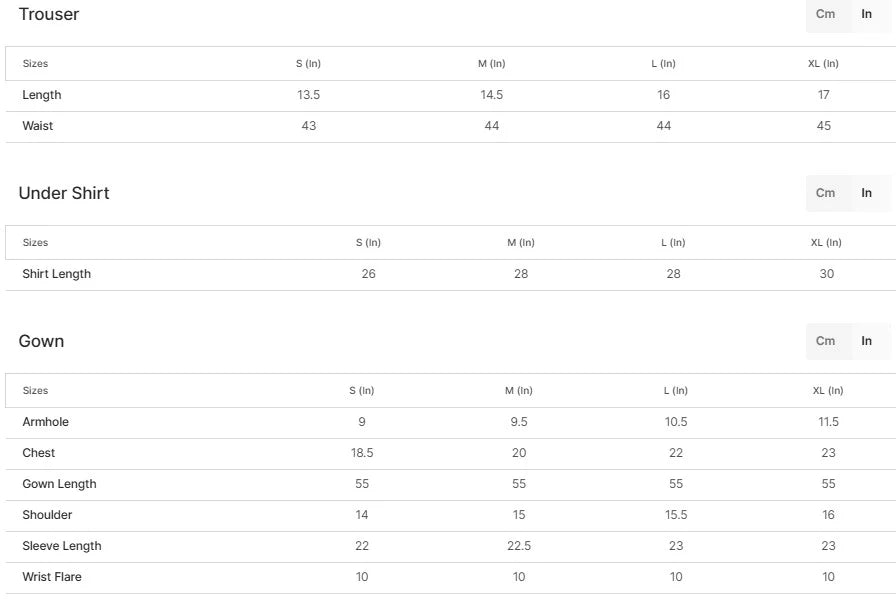The image size is (896, 602).
Task: Select the Gown Length row label
Action: (59, 484)
